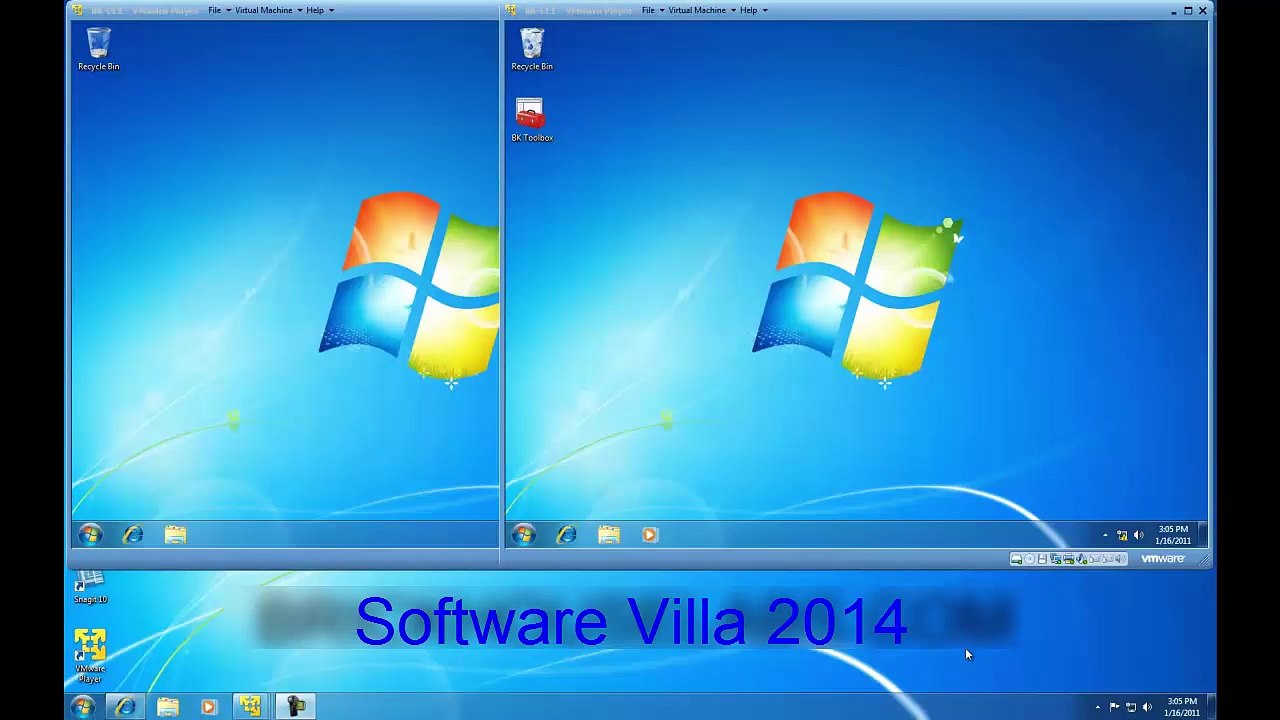This screenshot has width=1280, height=720.
Task: Open Recycle Bin in the left VM desktop
Action: pos(98,49)
